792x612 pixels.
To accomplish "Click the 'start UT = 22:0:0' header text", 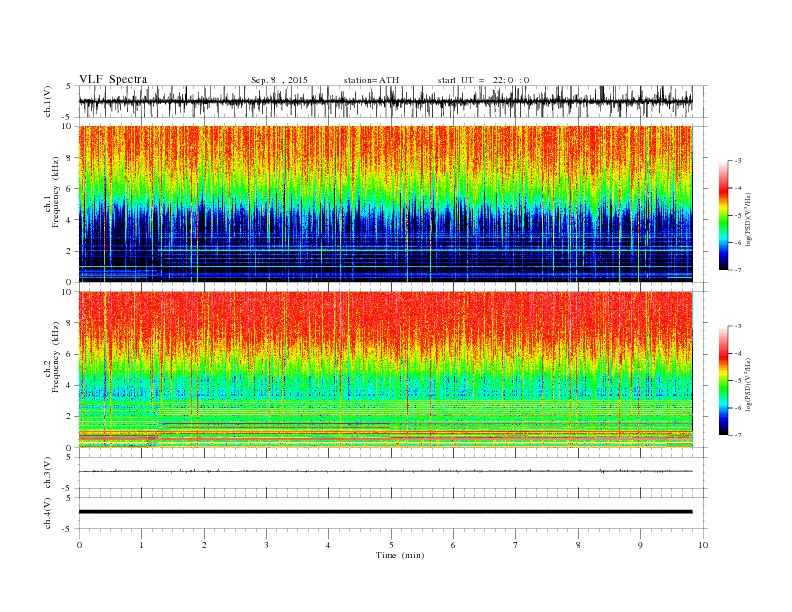I will click(x=483, y=80).
